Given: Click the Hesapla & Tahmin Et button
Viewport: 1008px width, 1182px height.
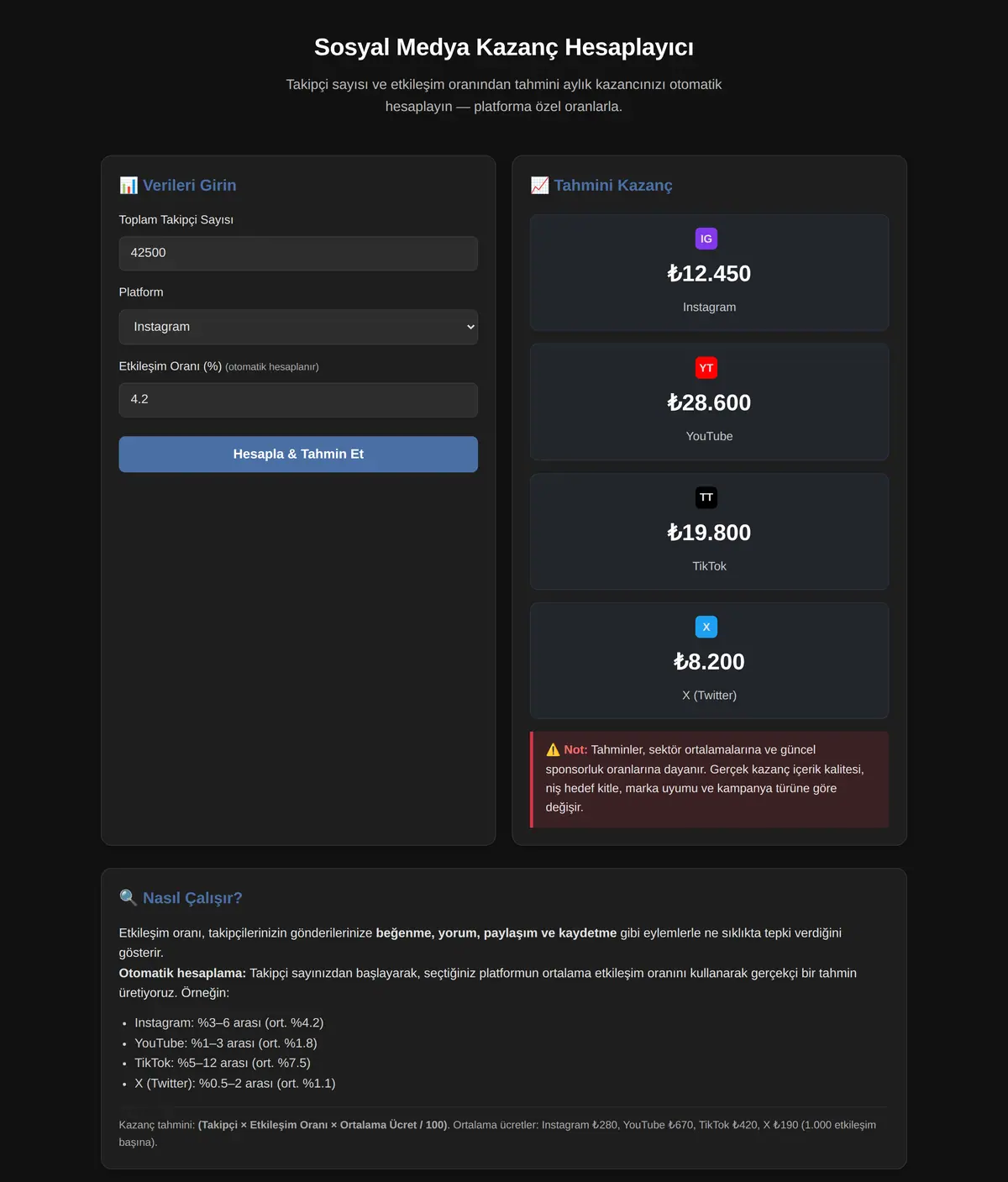Looking at the screenshot, I should (298, 454).
